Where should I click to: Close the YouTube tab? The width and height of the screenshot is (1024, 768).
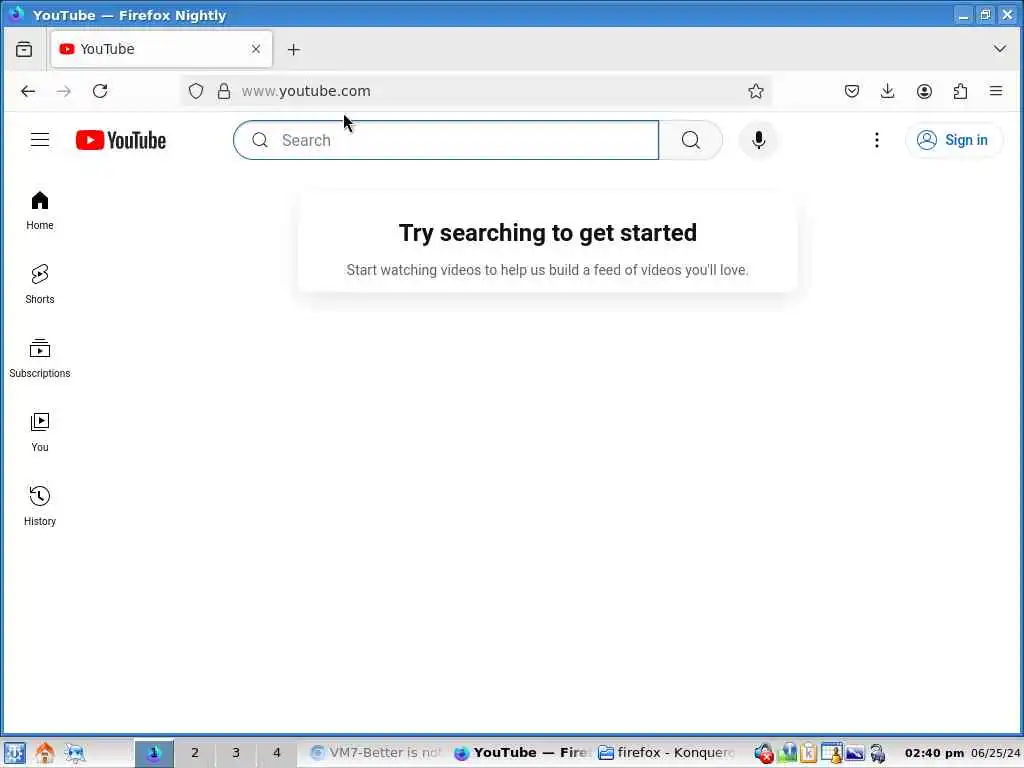256,49
